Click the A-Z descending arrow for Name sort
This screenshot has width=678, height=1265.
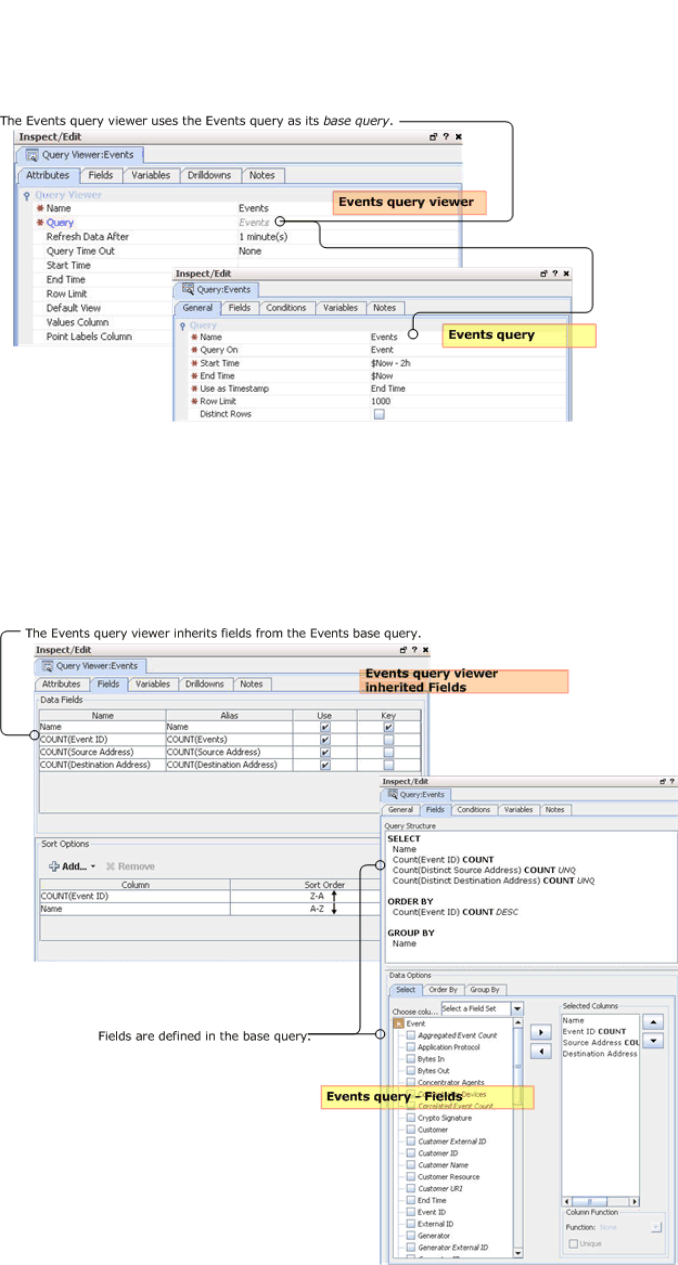pos(335,910)
